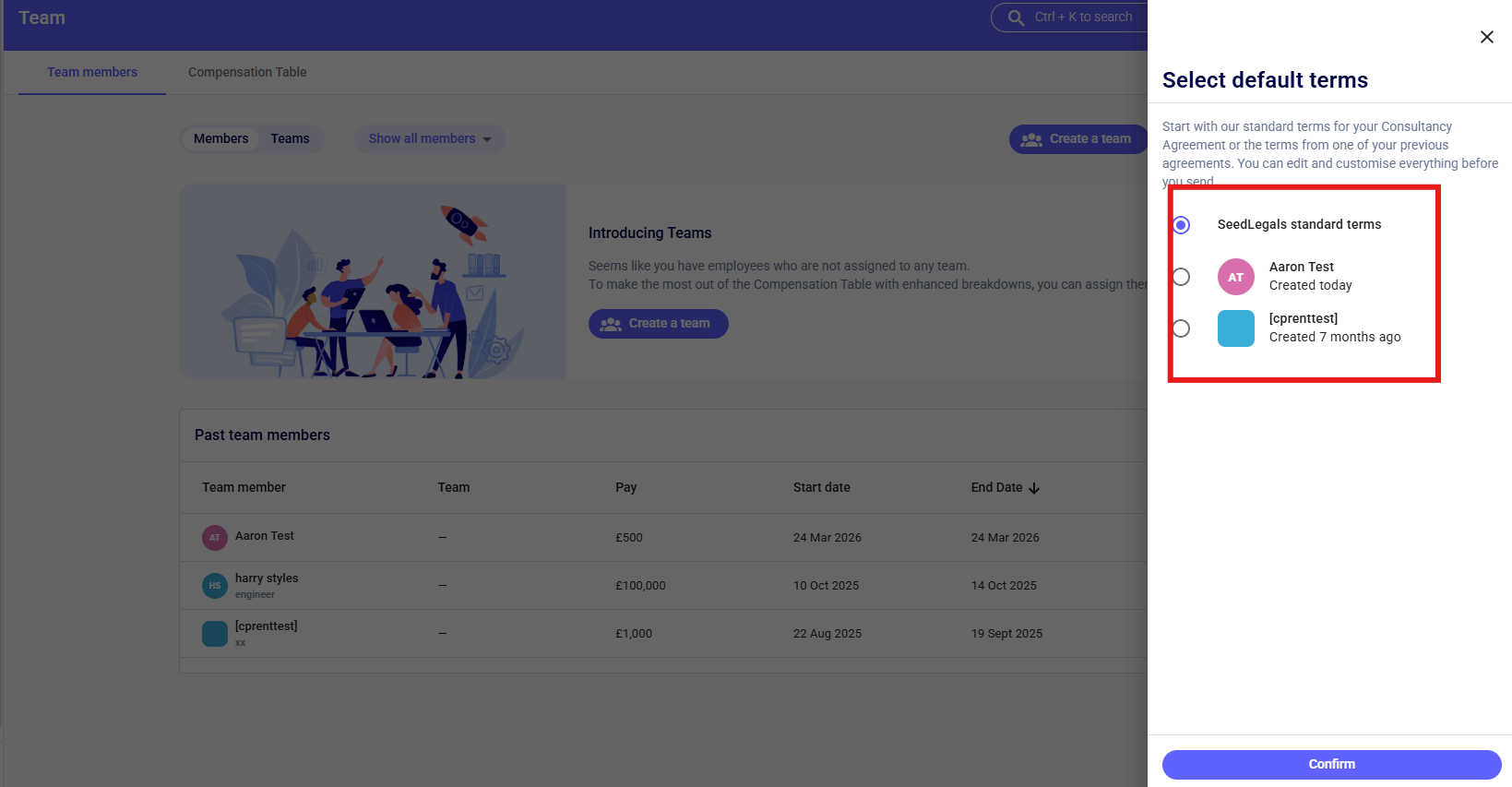Select the [cprenttest] terms radio button
The width and height of the screenshot is (1512, 787).
[x=1181, y=328]
